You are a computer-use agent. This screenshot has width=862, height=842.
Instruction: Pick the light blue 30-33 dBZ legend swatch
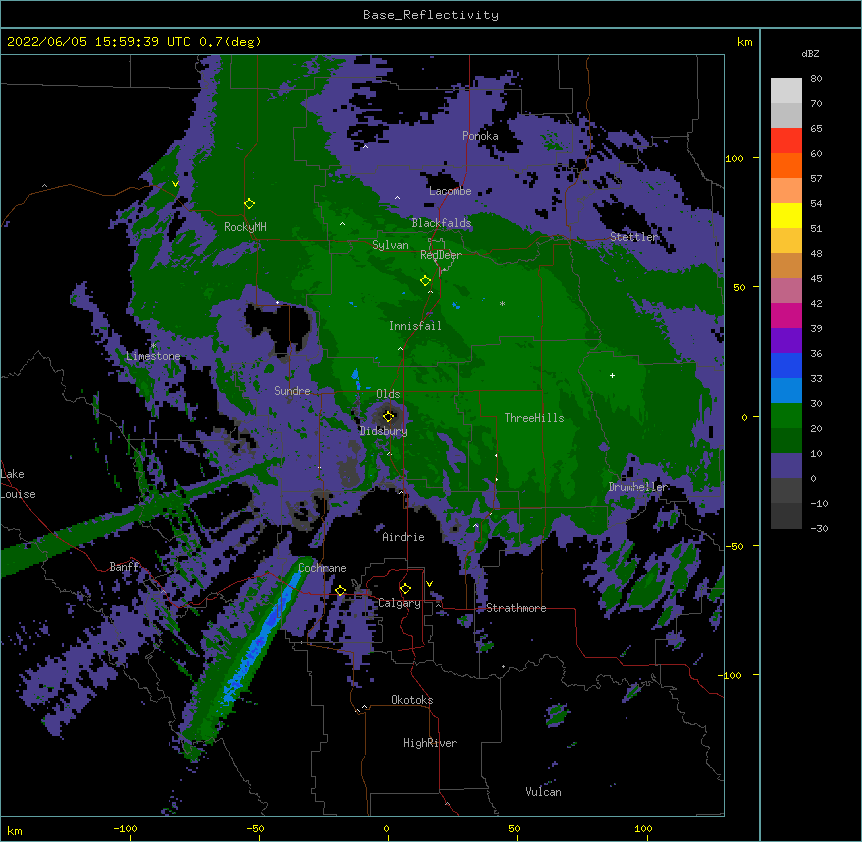(x=786, y=391)
